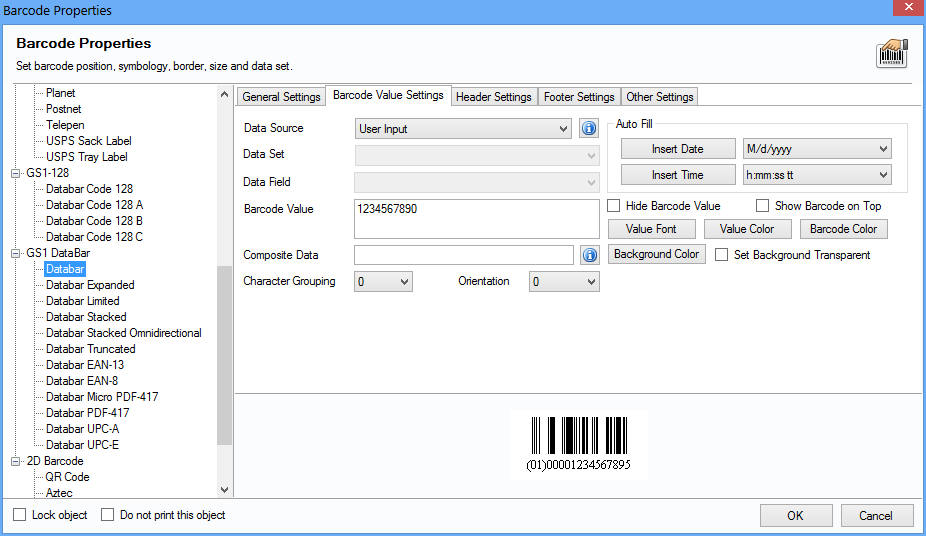Toggle Show Barcode on Top checkbox
The image size is (926, 536).
(762, 205)
